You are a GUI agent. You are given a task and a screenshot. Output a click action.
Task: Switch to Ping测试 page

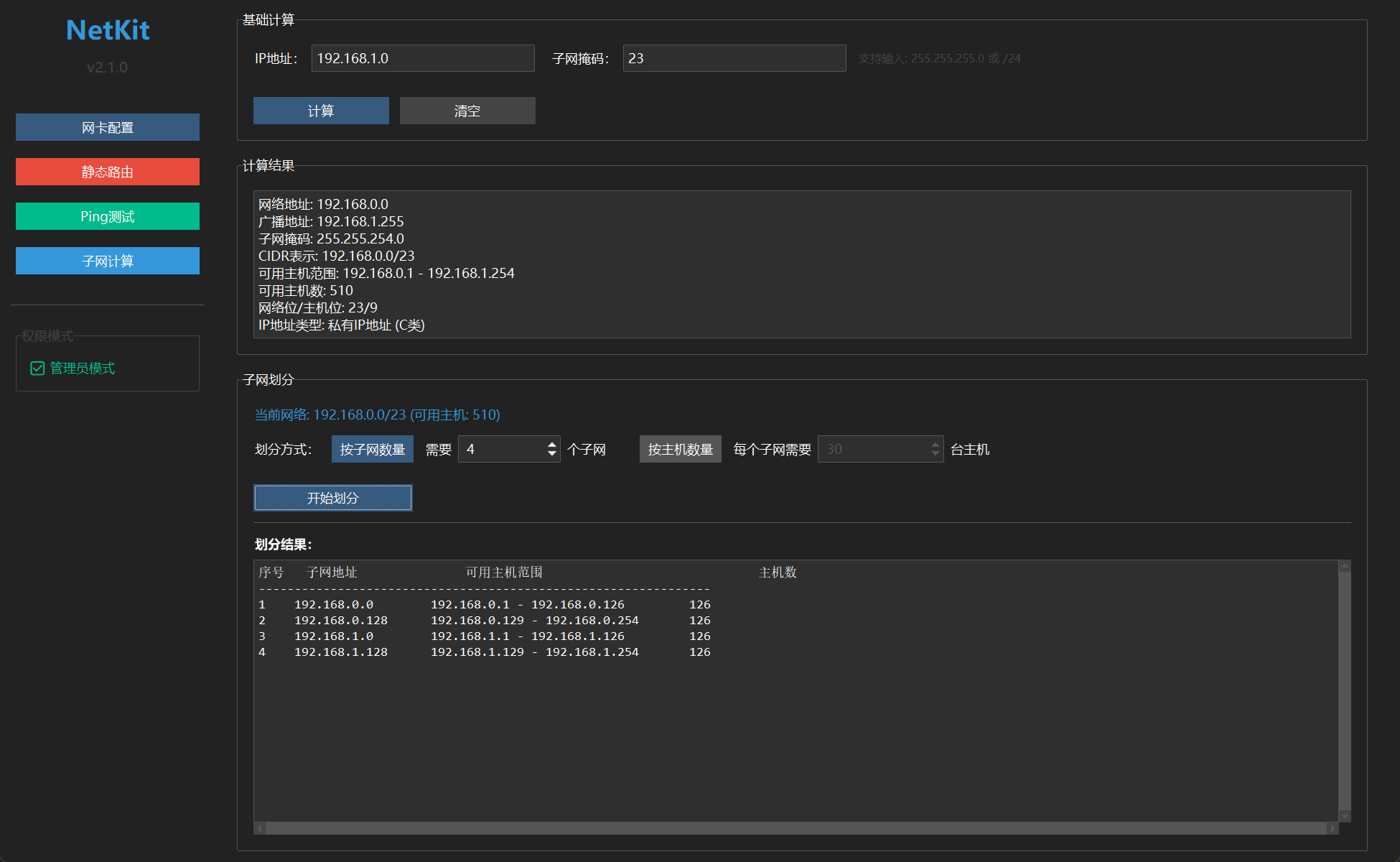[x=108, y=216]
